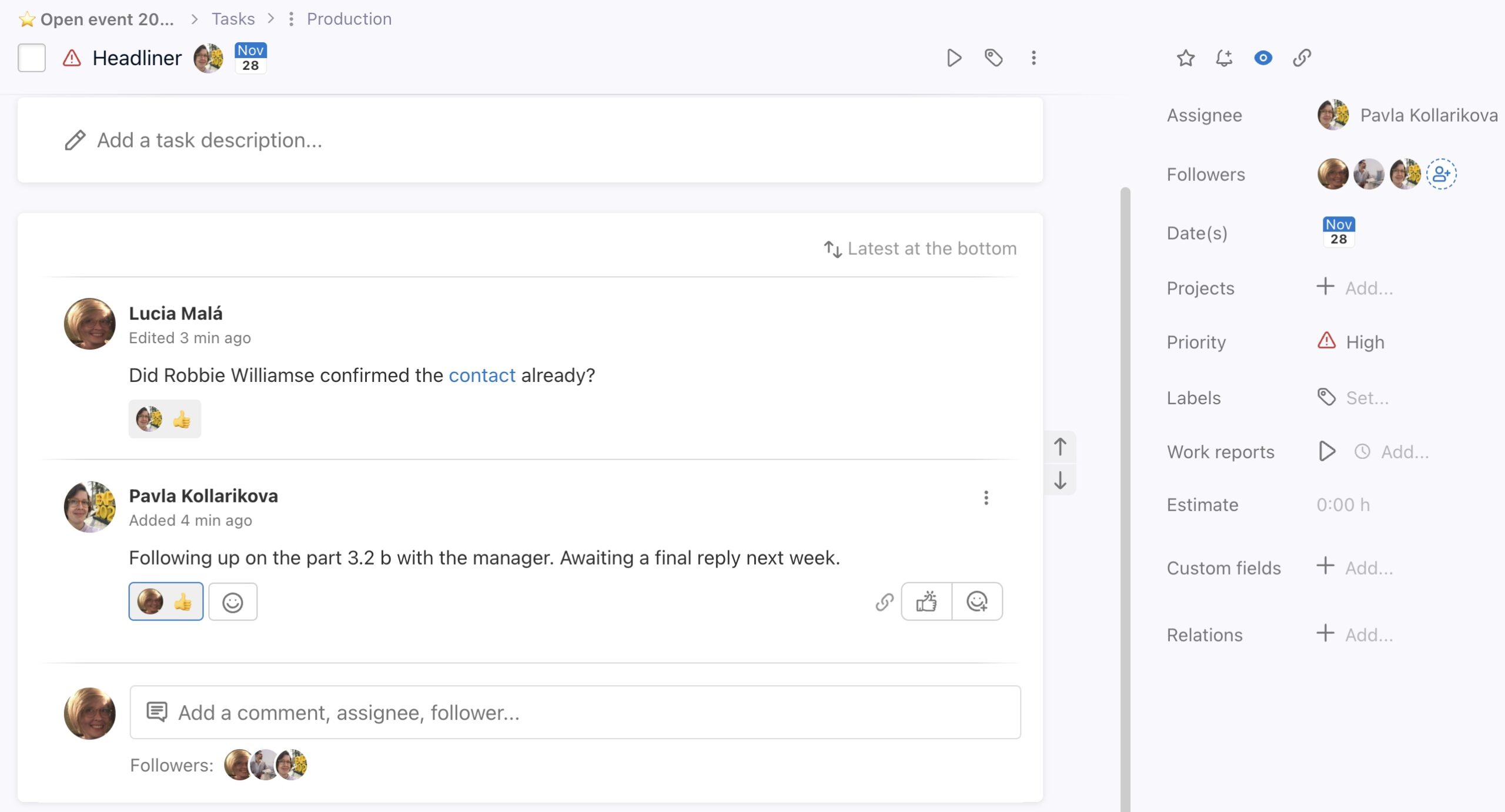Copy the task link using the chain icon
The width and height of the screenshot is (1505, 812).
tap(1302, 58)
